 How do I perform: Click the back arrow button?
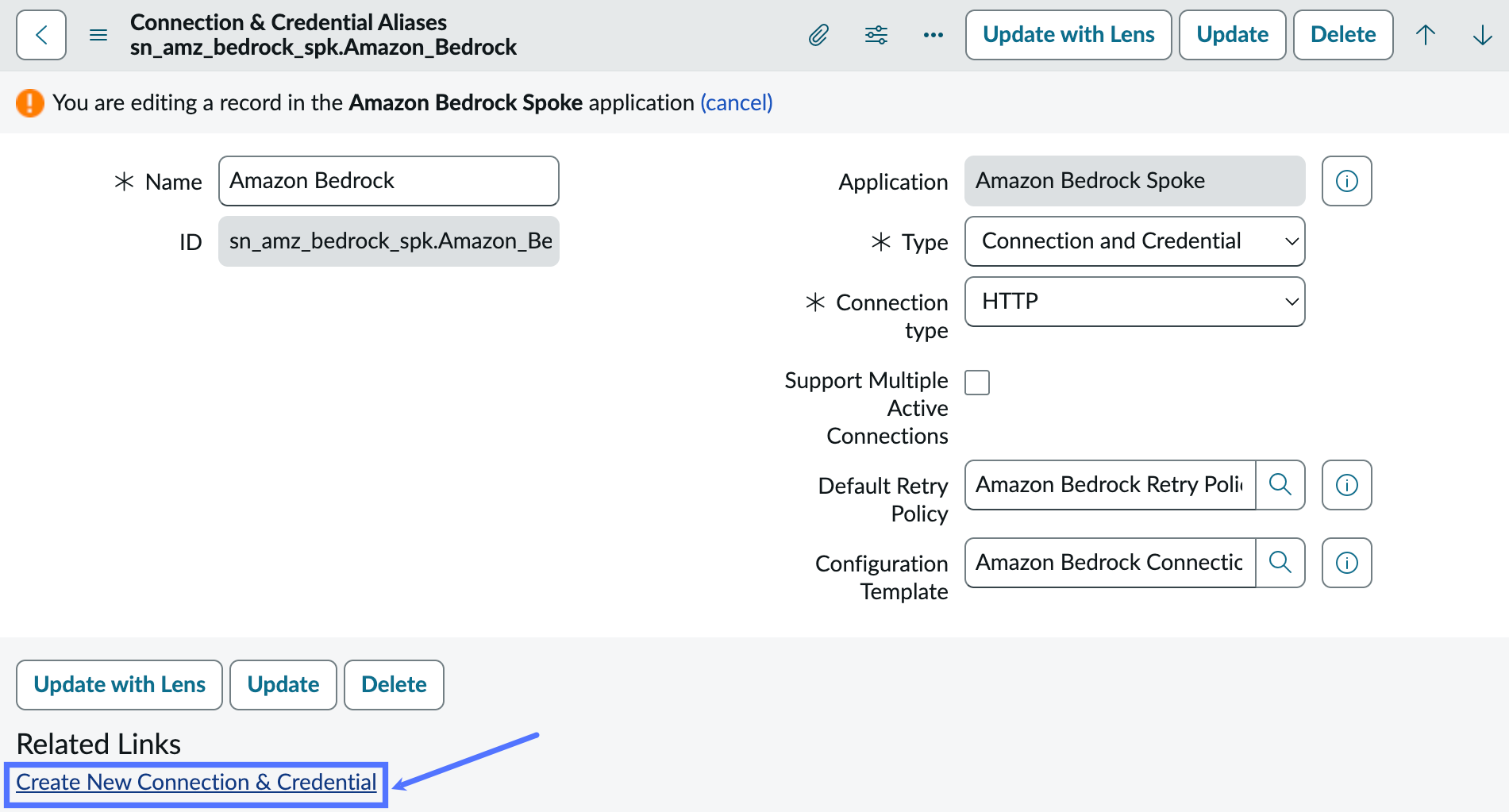(41, 35)
